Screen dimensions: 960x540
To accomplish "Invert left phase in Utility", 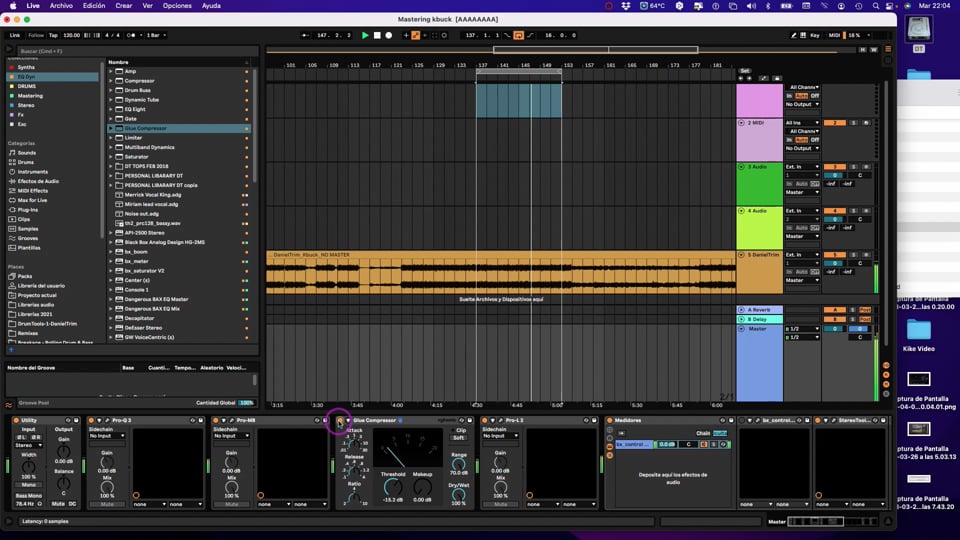I will click(21, 438).
